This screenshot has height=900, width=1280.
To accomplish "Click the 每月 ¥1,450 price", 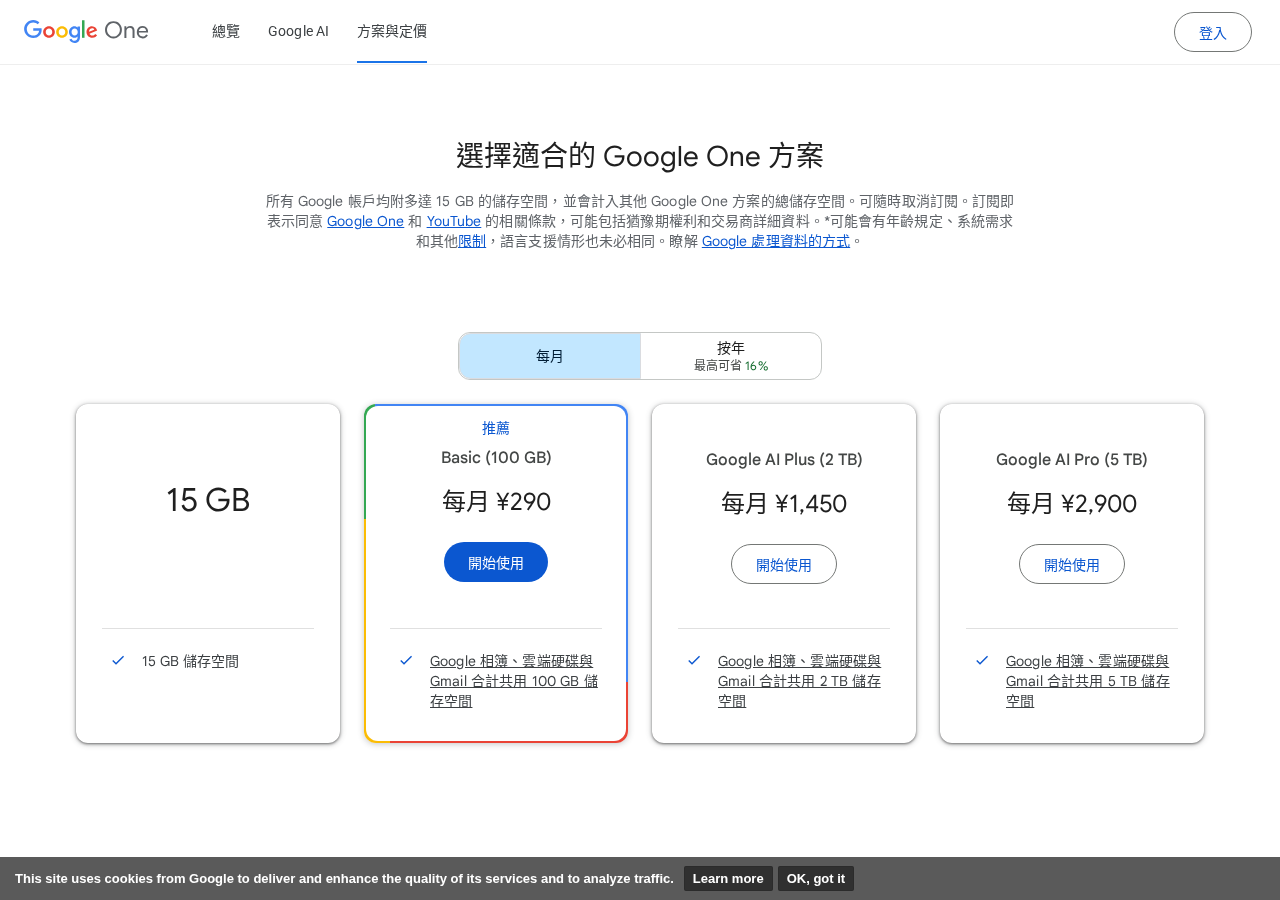I will click(784, 503).
